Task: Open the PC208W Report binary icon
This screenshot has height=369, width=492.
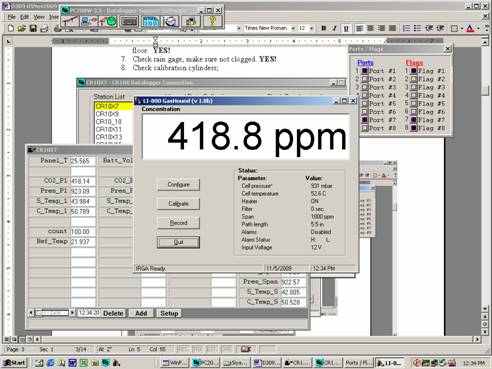Action: click(151, 21)
